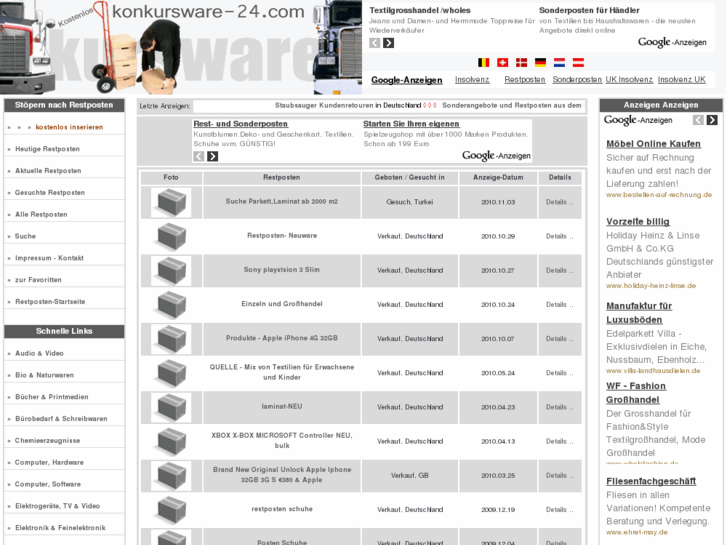Open box photo for QUELLE Textilien listing
The height and width of the screenshot is (545, 727).
tap(171, 373)
